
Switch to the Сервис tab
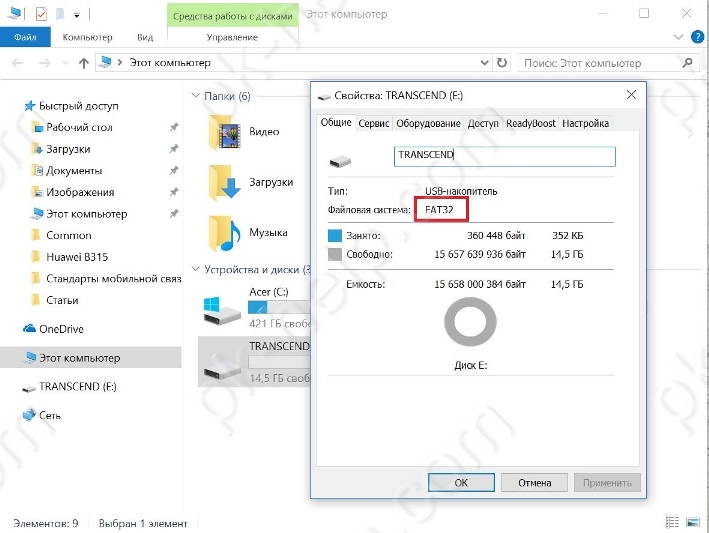[374, 124]
